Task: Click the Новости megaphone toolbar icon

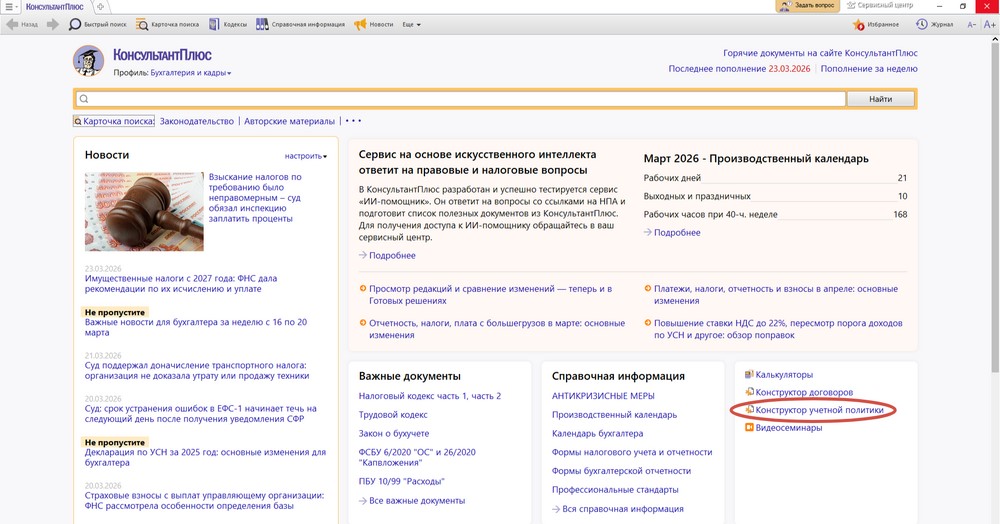Action: (x=361, y=24)
